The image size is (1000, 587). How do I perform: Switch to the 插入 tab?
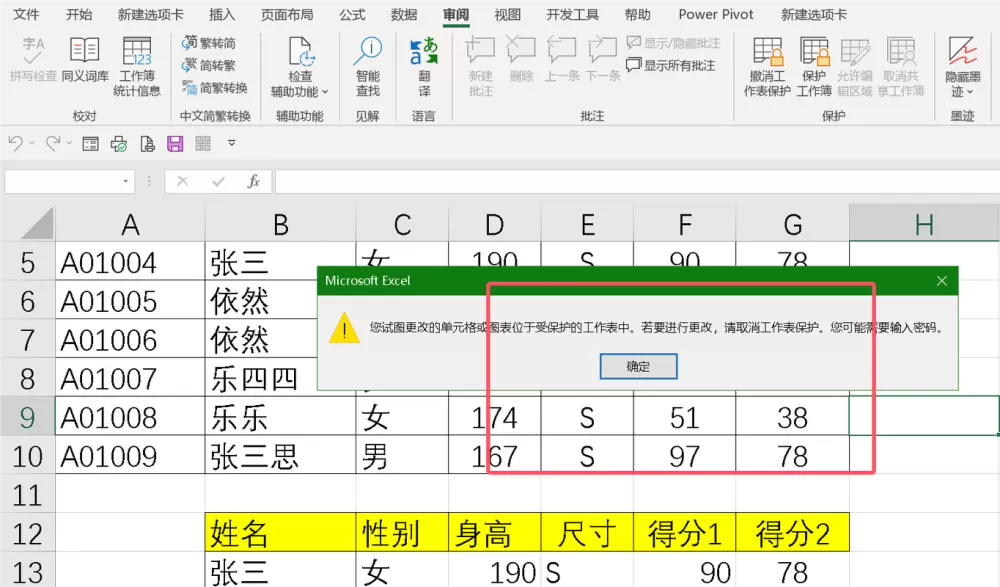(222, 15)
